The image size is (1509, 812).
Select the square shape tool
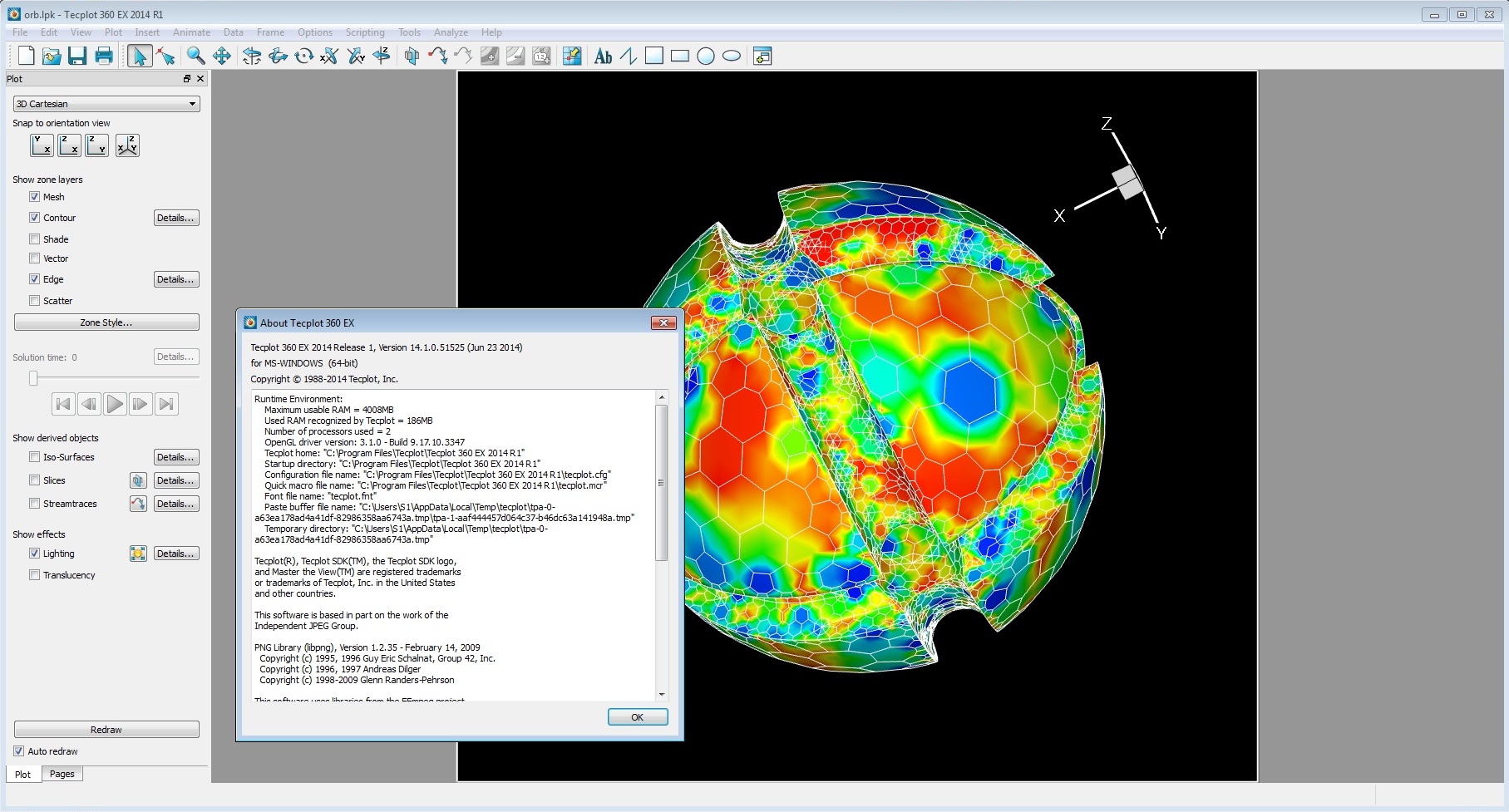point(654,56)
